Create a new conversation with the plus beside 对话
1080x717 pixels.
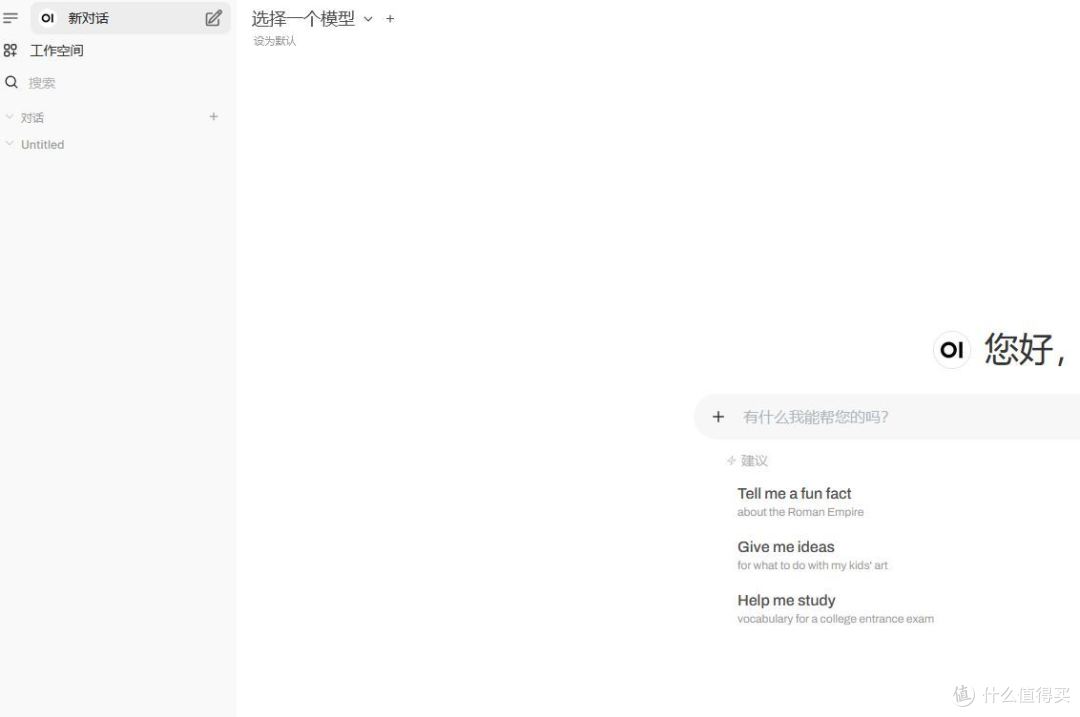(213, 116)
